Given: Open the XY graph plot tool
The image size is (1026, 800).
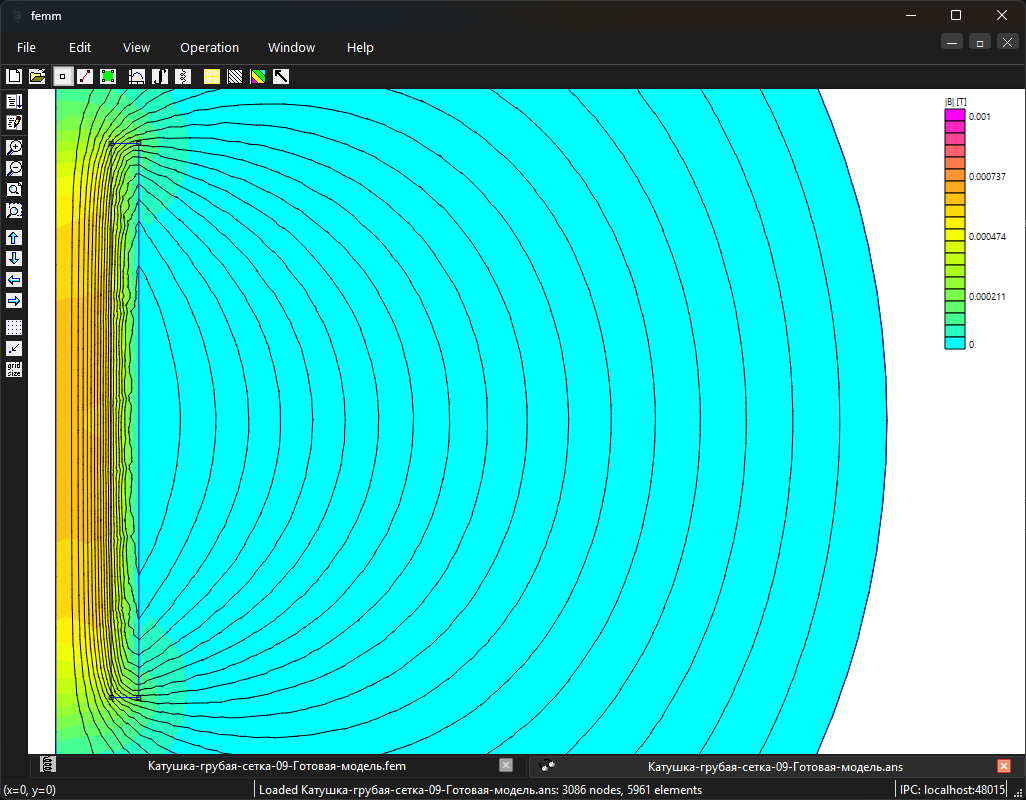Looking at the screenshot, I should [136, 77].
